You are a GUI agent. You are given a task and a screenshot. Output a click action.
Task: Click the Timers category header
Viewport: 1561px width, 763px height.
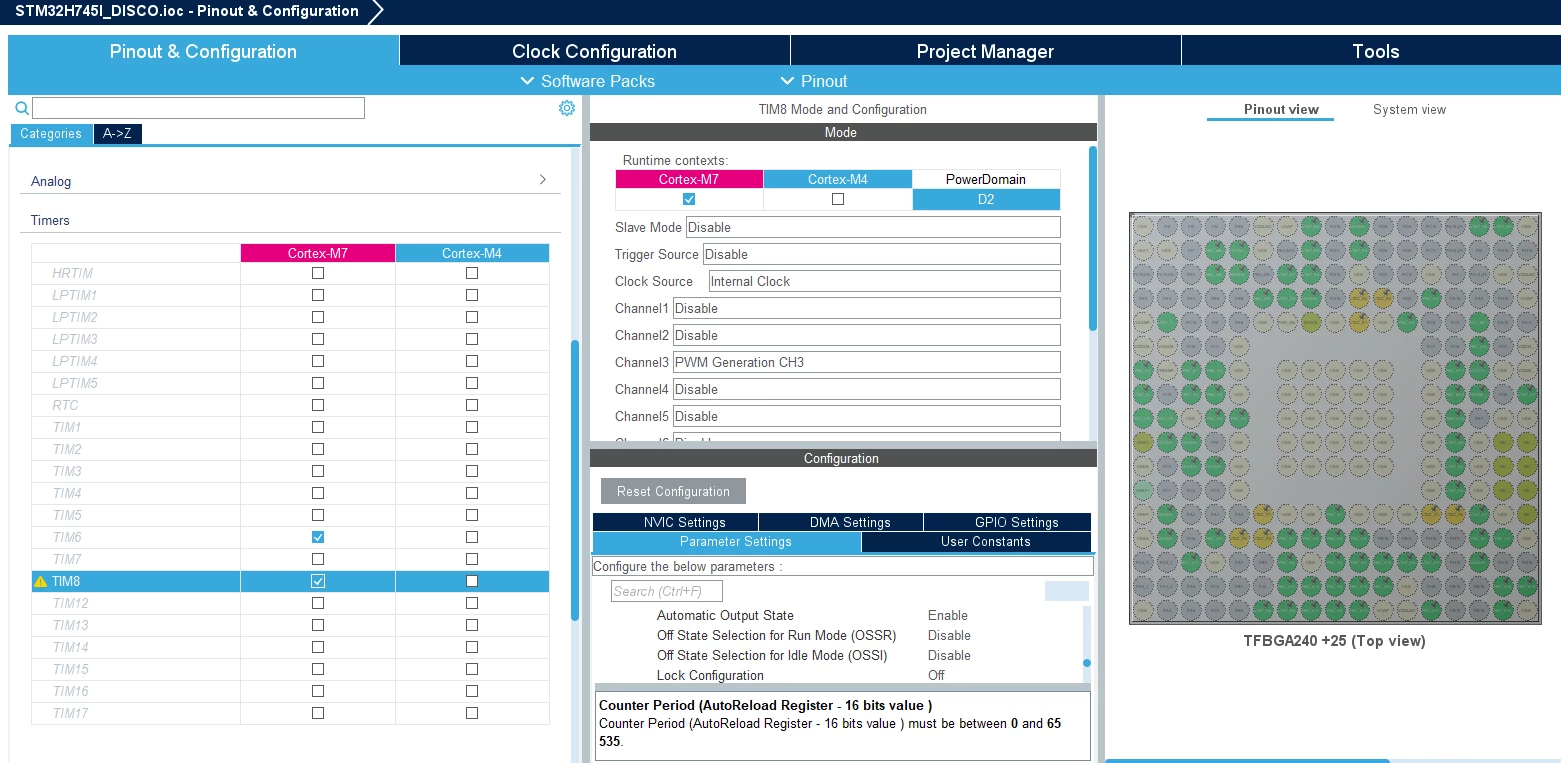290,220
